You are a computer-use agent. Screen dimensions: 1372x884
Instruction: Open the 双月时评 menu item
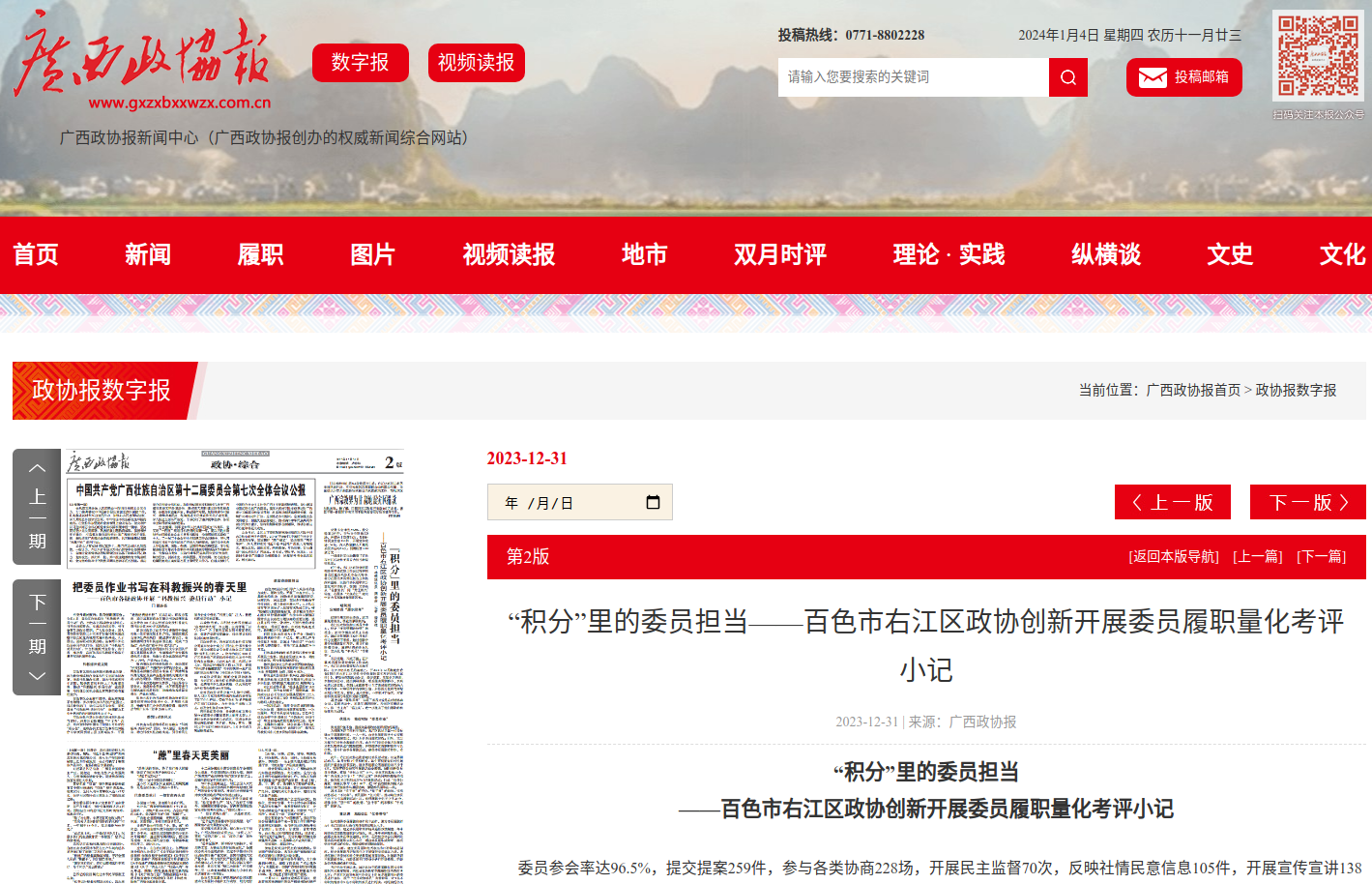[779, 254]
